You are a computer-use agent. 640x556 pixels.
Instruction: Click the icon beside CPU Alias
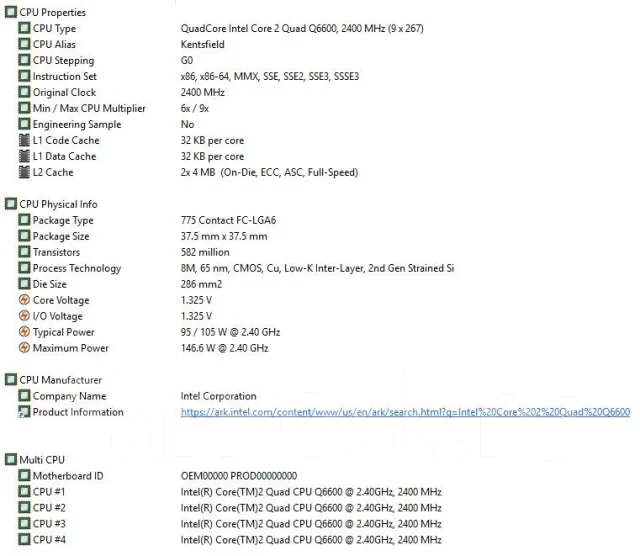pos(24,44)
